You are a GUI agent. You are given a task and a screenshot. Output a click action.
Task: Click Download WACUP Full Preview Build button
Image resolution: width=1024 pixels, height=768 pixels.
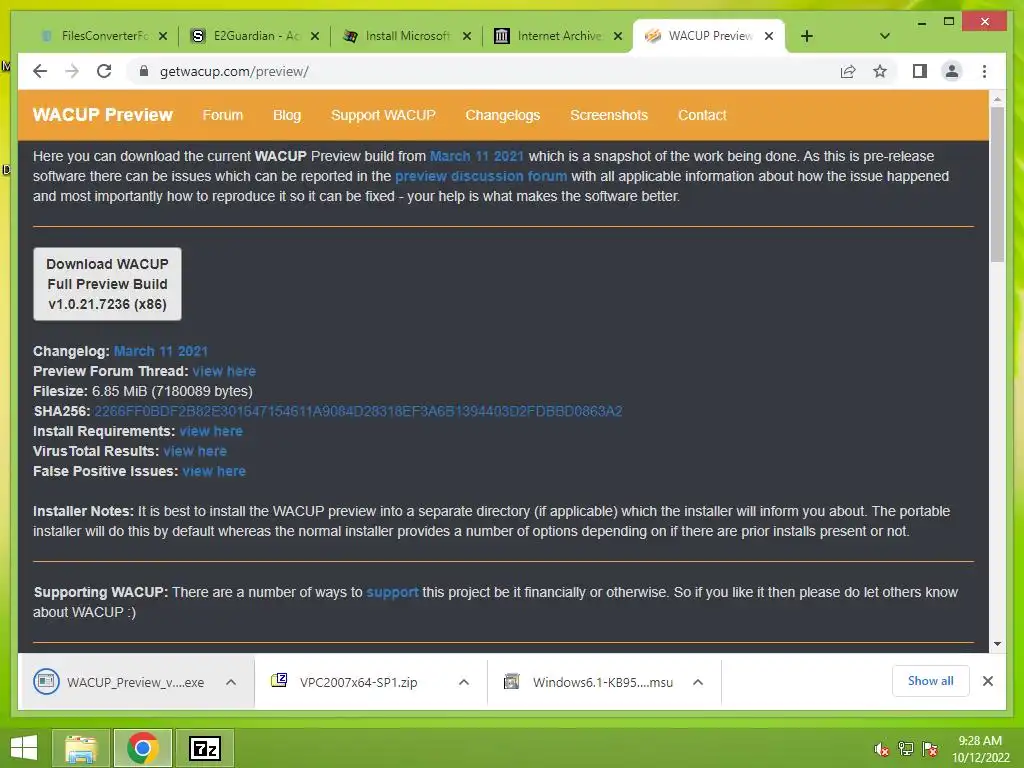click(107, 284)
